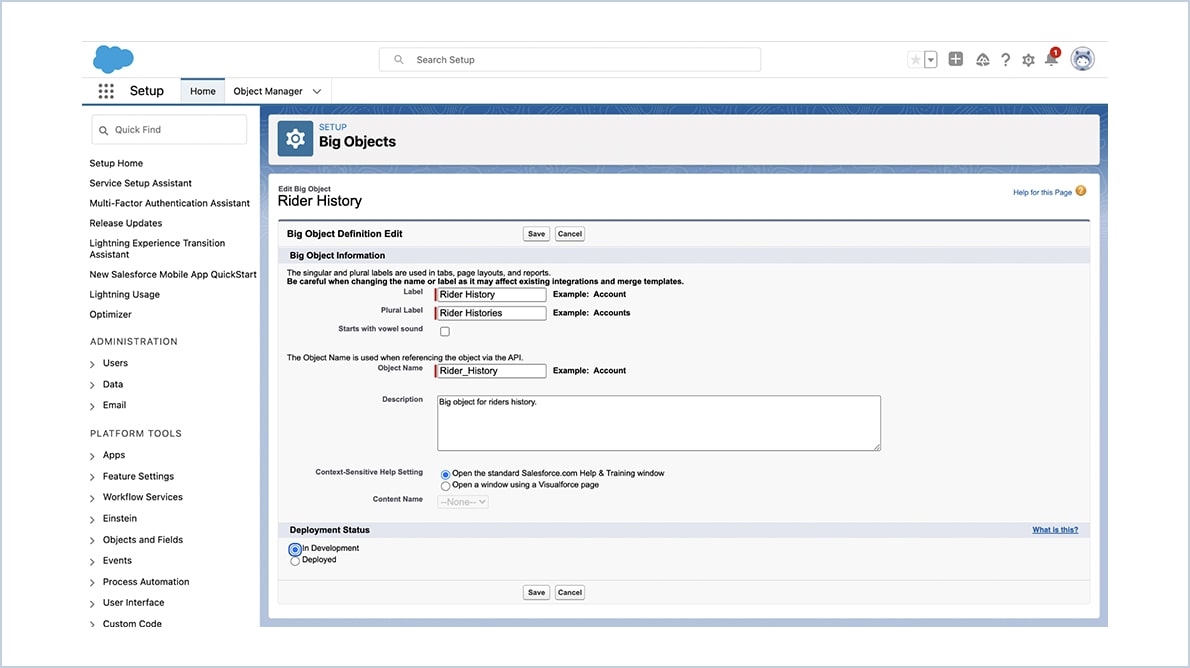Check the Starts with vowel sound checkbox
This screenshot has width=1190, height=668.
click(444, 331)
